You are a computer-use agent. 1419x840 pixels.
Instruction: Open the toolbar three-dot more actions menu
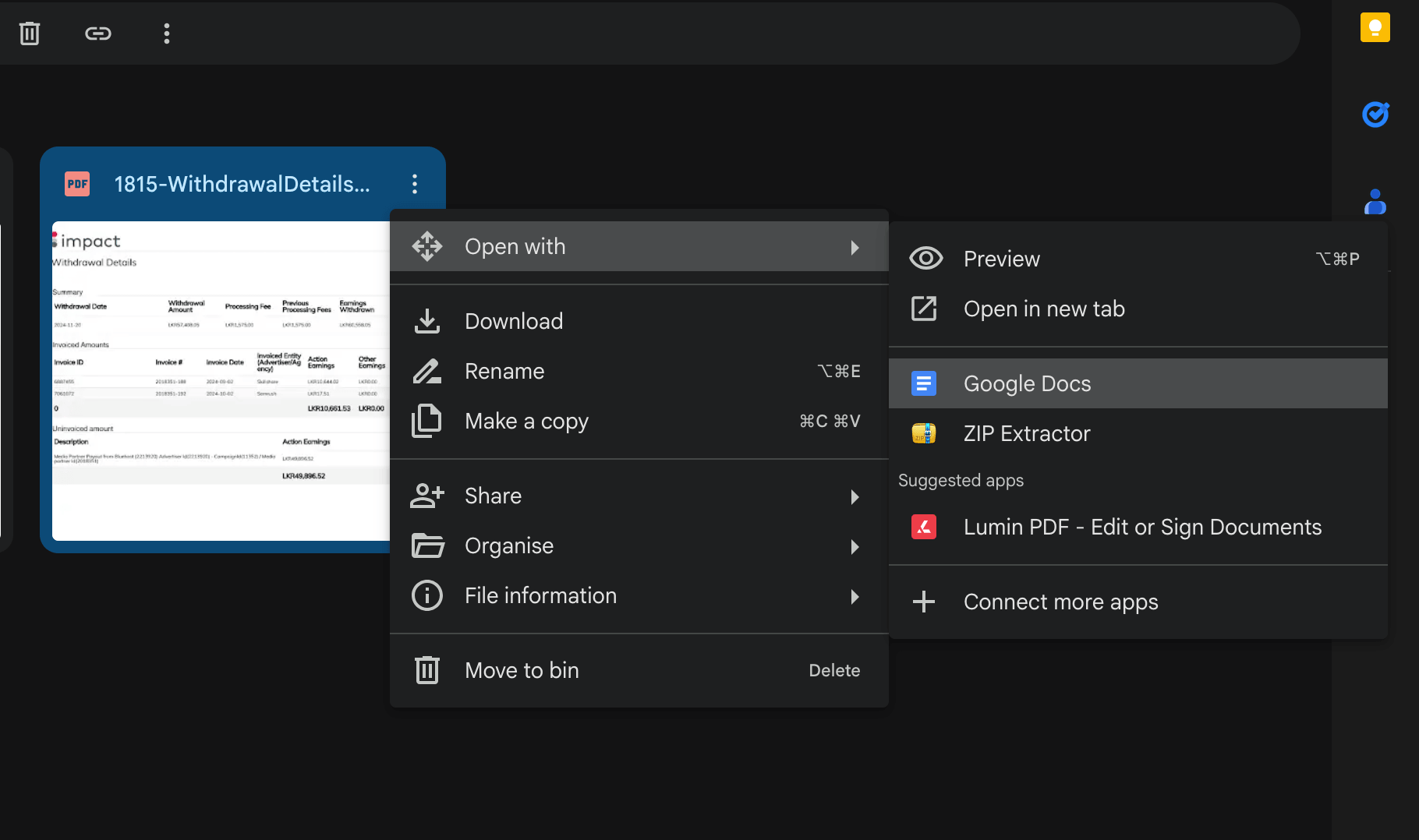point(166,33)
